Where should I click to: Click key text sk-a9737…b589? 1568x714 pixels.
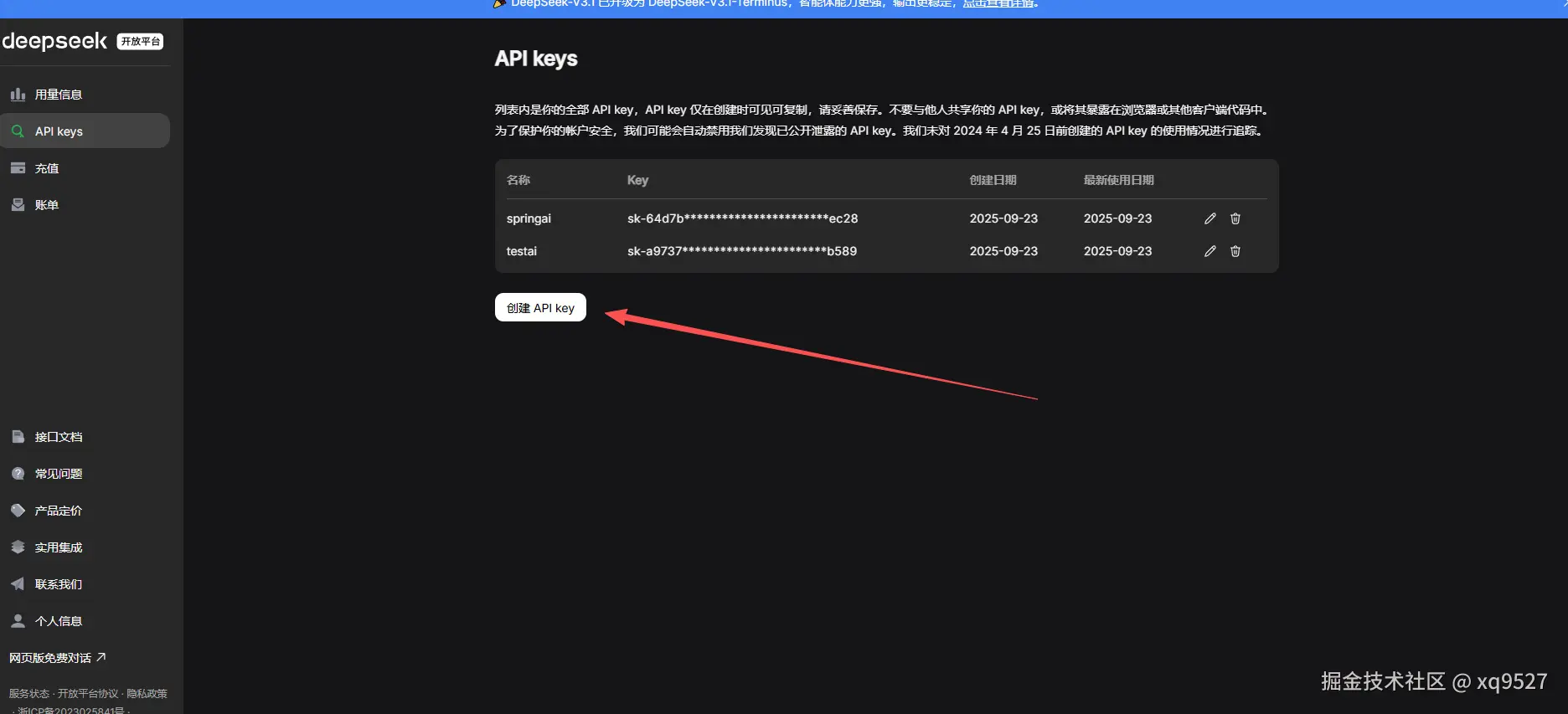[x=741, y=251]
